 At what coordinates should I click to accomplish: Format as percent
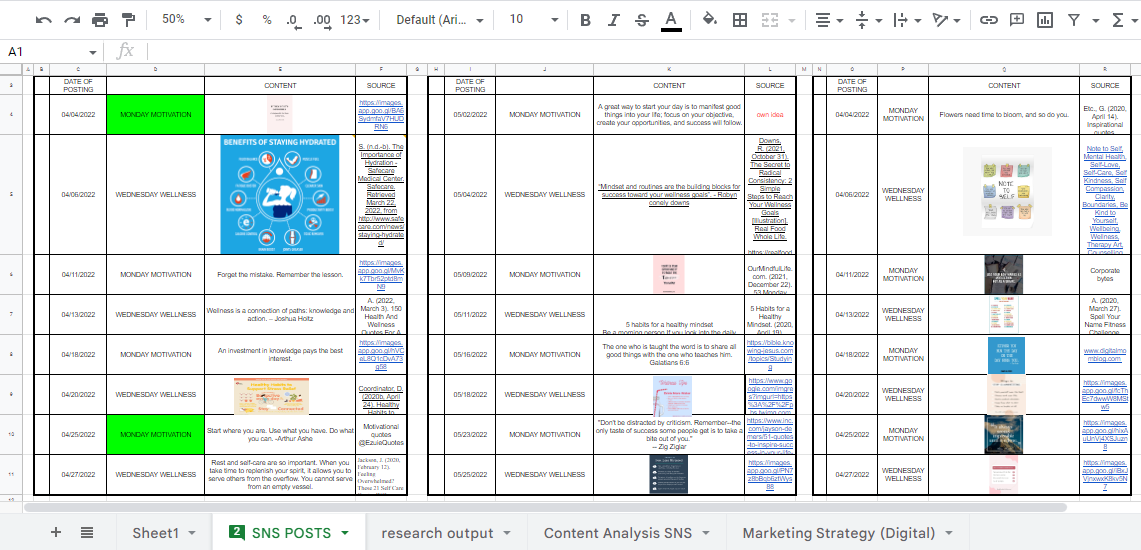tap(267, 20)
